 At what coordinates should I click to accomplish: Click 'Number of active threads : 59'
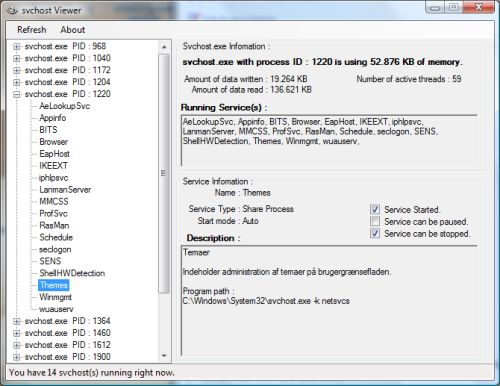point(409,79)
